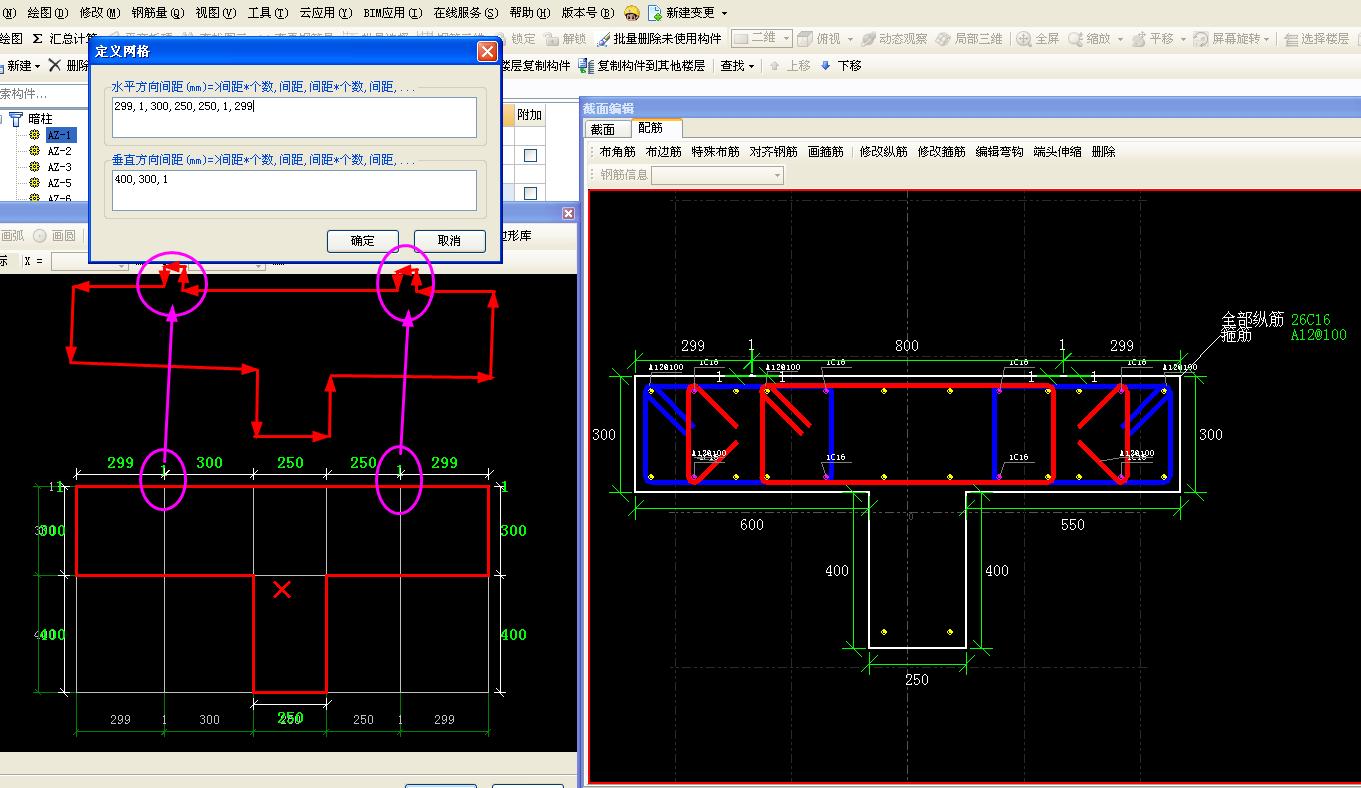Open the 视图(V) menu

click(x=216, y=13)
